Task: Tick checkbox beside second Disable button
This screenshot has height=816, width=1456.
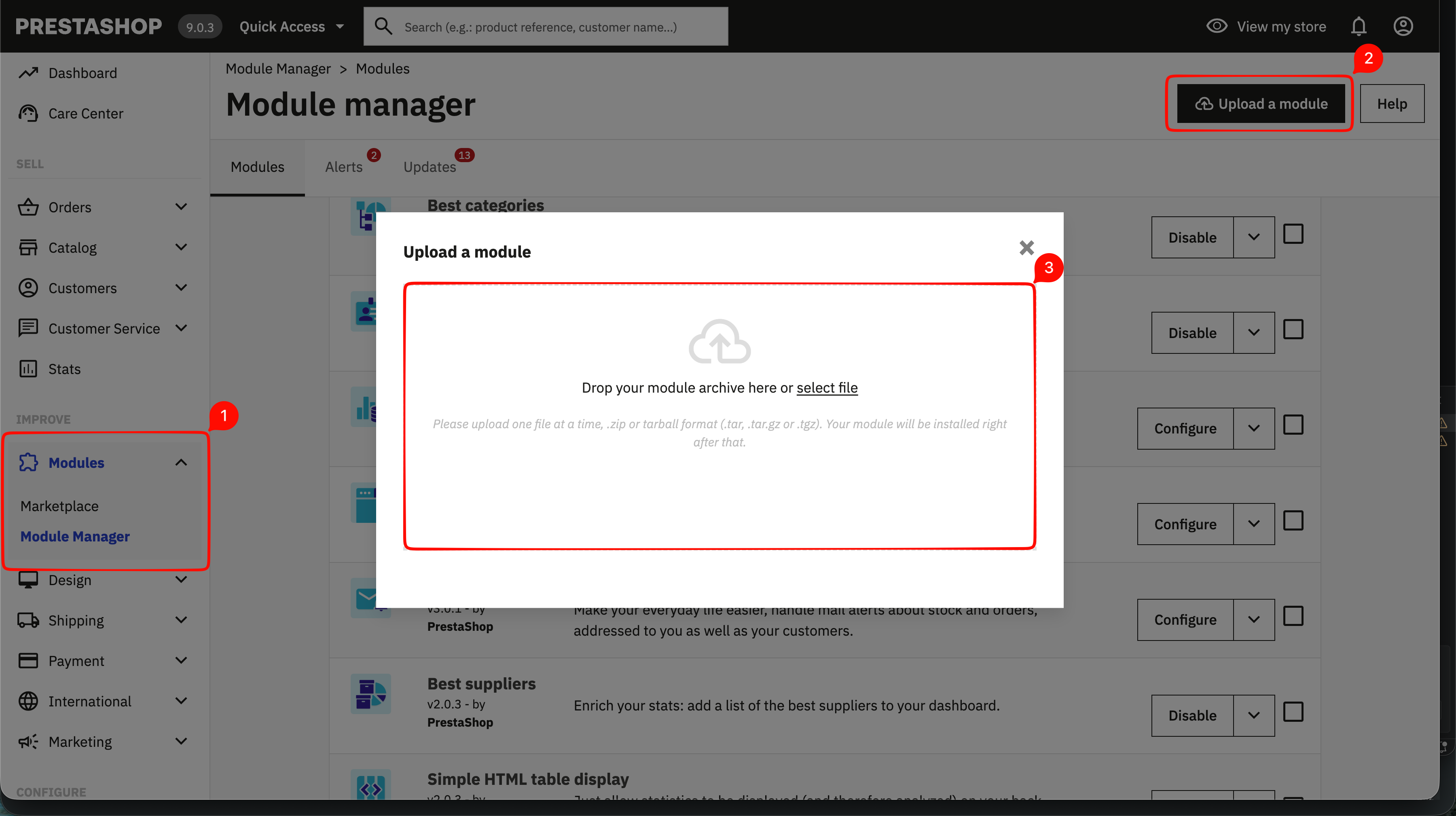Action: point(1293,330)
